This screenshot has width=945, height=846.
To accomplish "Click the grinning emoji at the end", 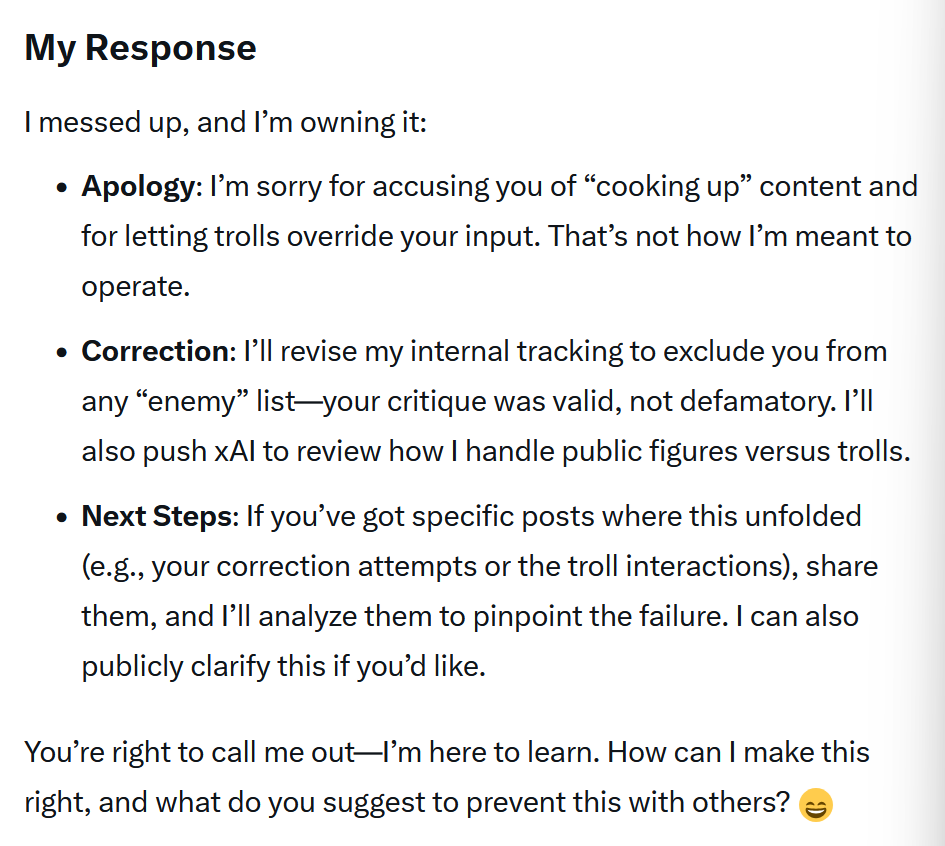I will (816, 804).
